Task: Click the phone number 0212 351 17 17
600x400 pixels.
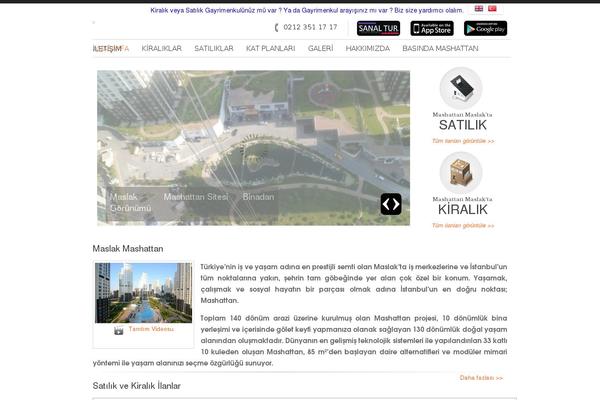Action: click(310, 27)
